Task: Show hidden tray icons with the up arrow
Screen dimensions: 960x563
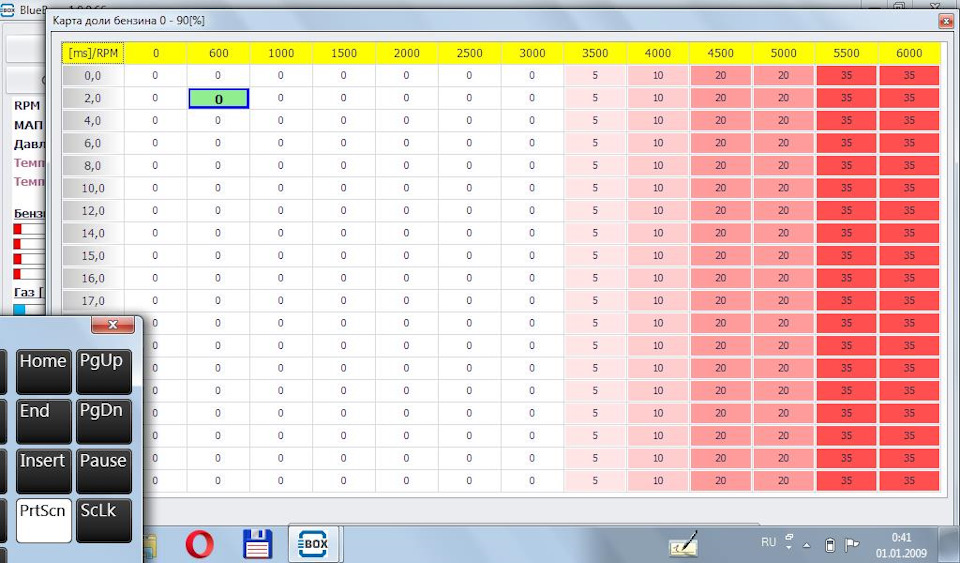Action: [807, 545]
